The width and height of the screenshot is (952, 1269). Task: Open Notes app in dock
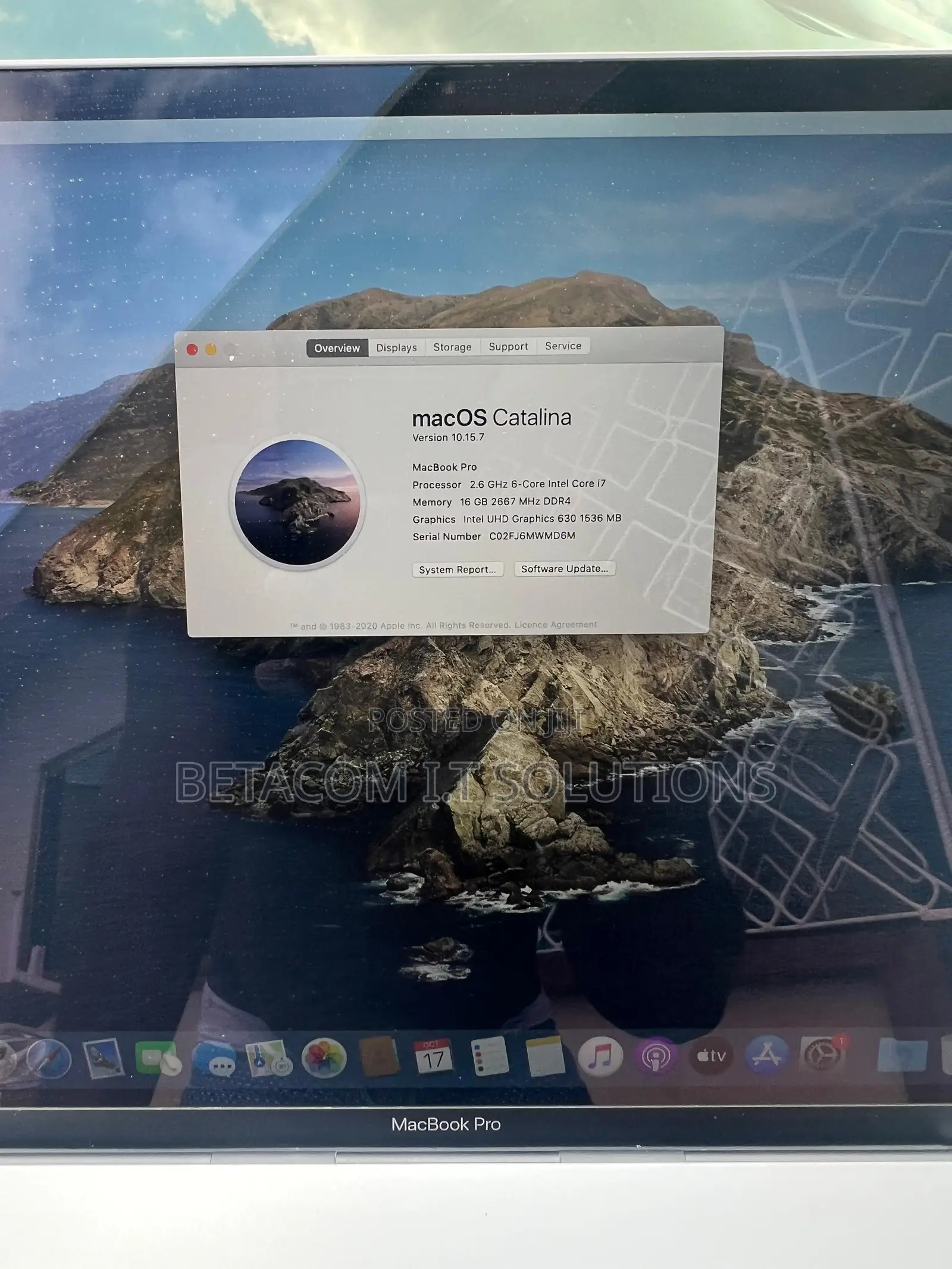tap(545, 1056)
